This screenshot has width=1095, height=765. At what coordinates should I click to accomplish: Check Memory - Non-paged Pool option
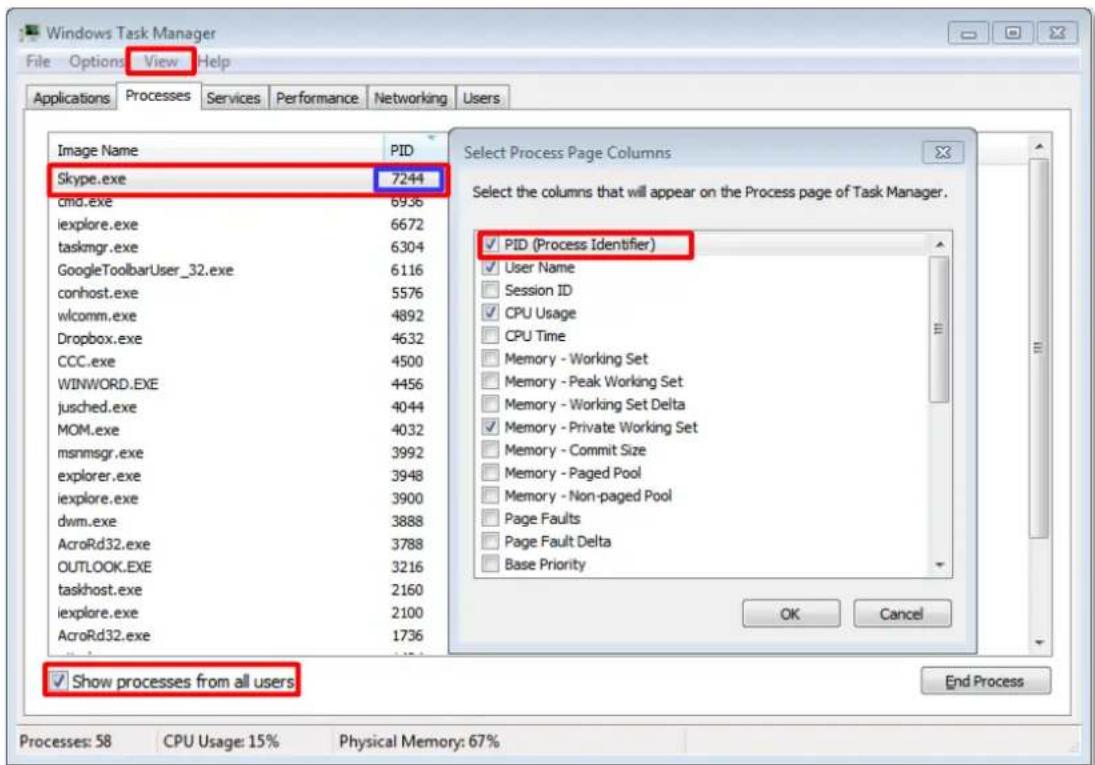click(x=491, y=495)
